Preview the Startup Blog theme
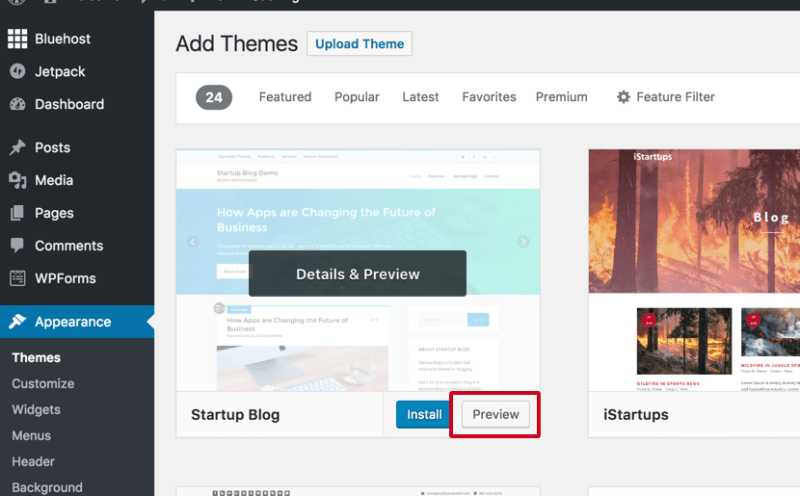The height and width of the screenshot is (496, 800). [495, 414]
